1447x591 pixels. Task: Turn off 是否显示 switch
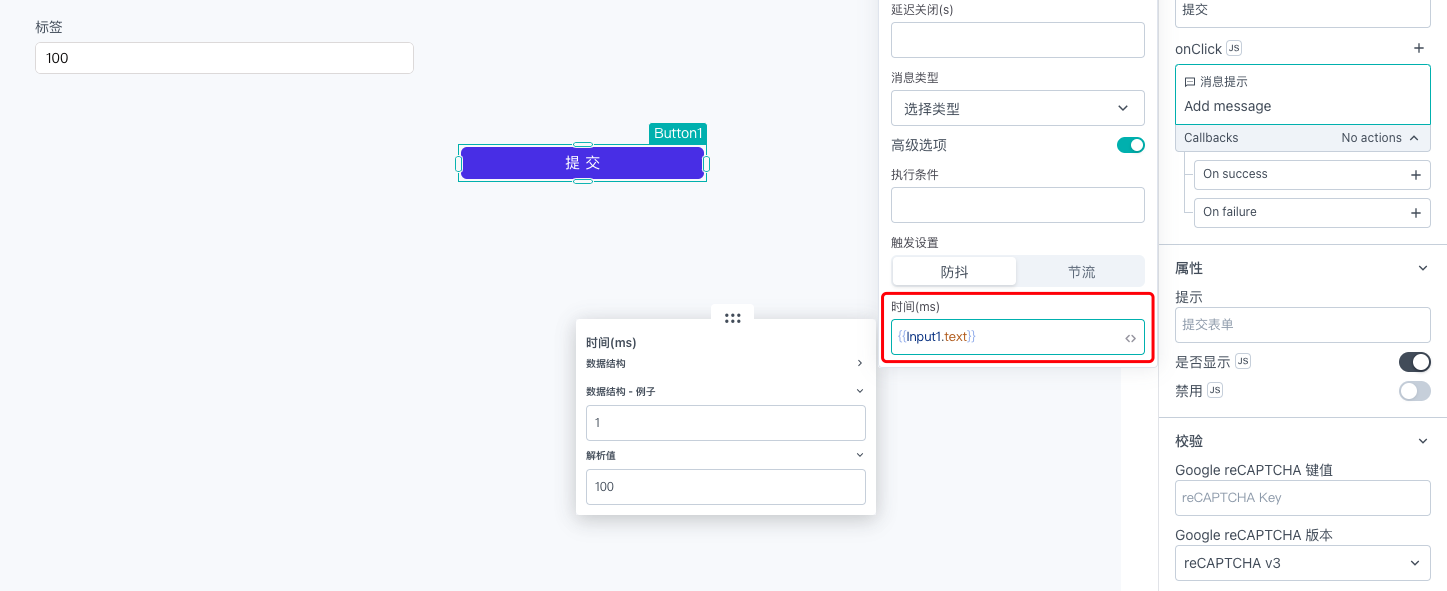1414,362
